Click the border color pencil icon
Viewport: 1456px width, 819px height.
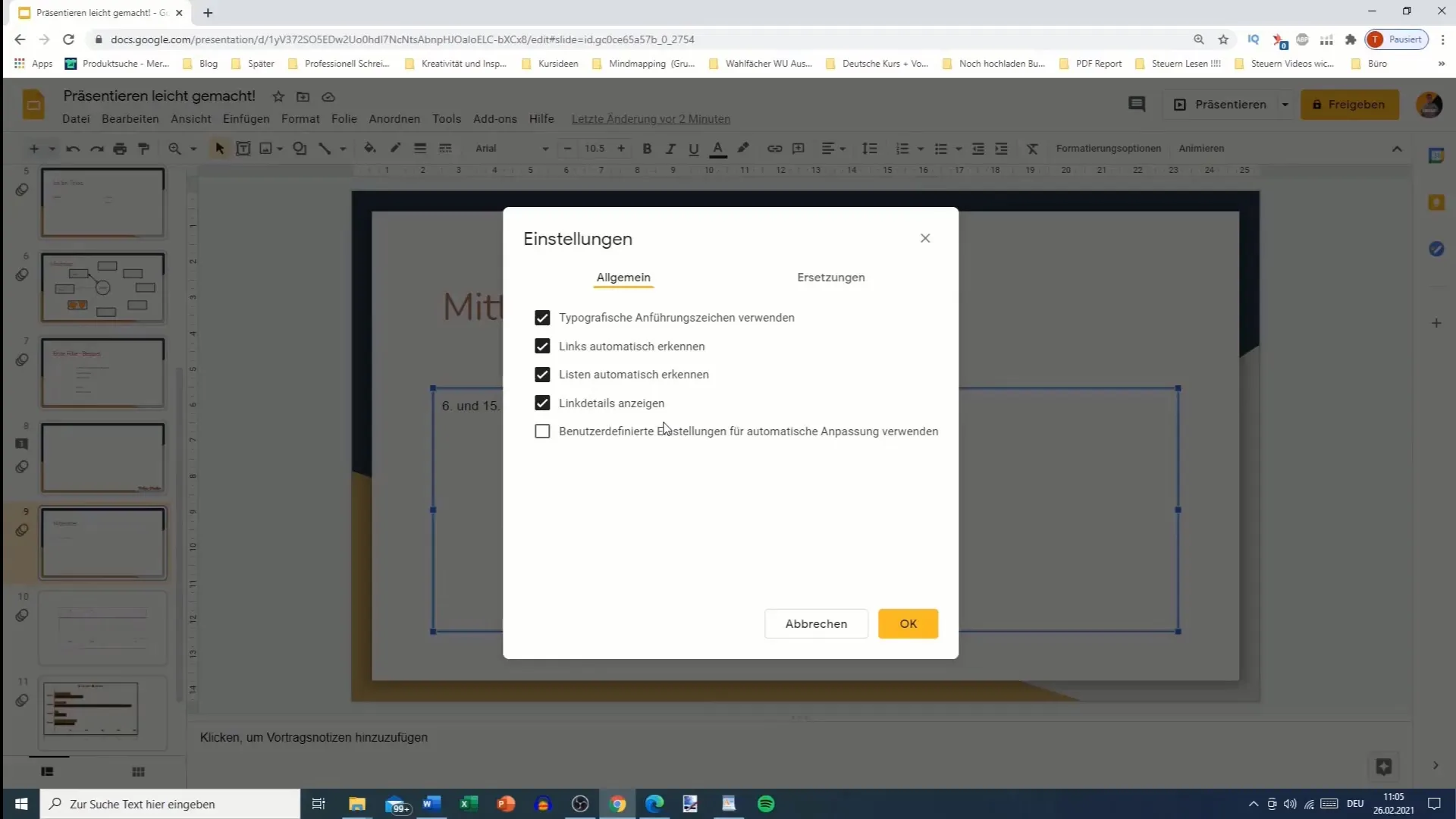395,148
